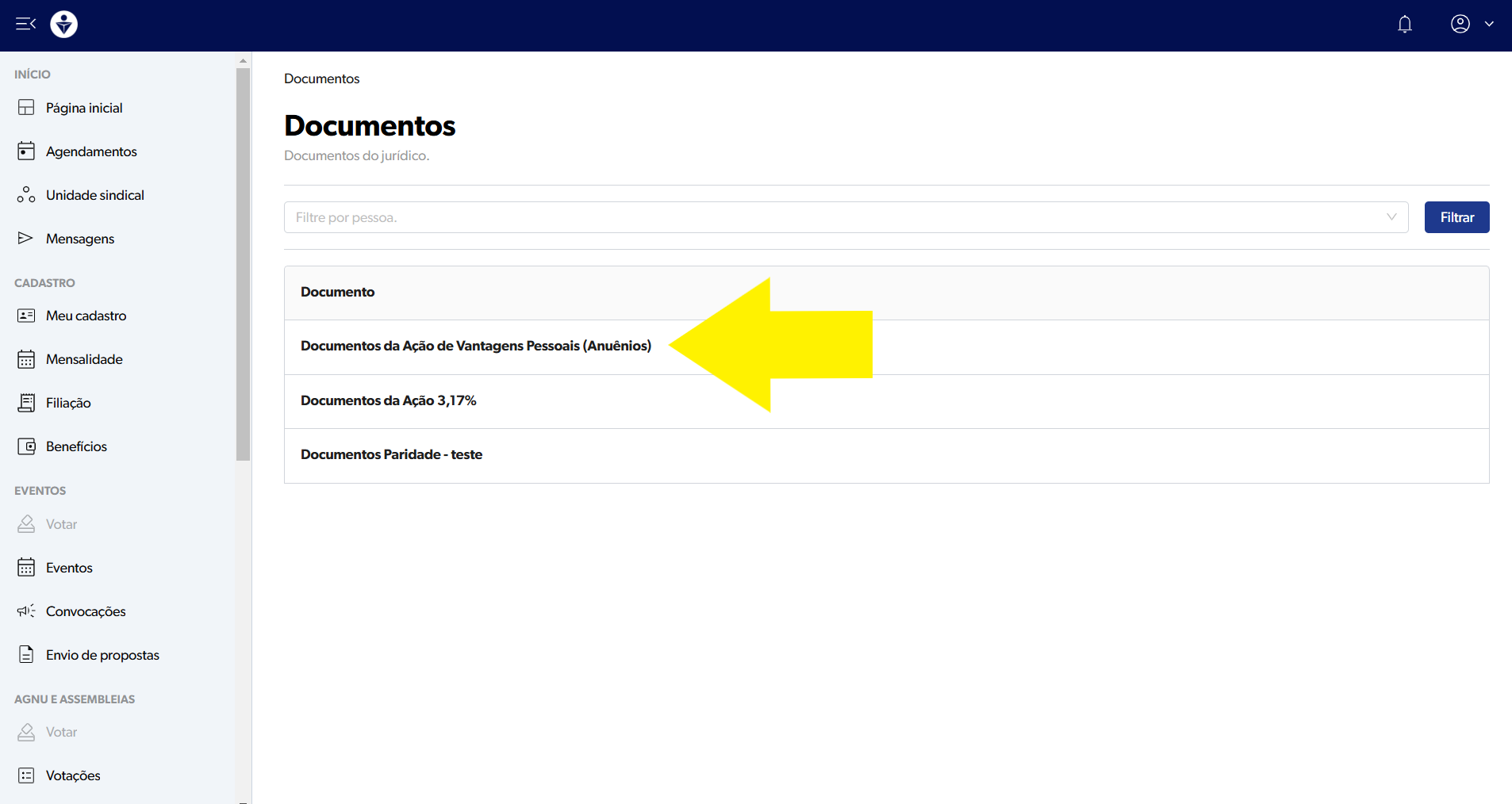Open Envio de propostas menu item
1512x804 pixels.
(102, 655)
